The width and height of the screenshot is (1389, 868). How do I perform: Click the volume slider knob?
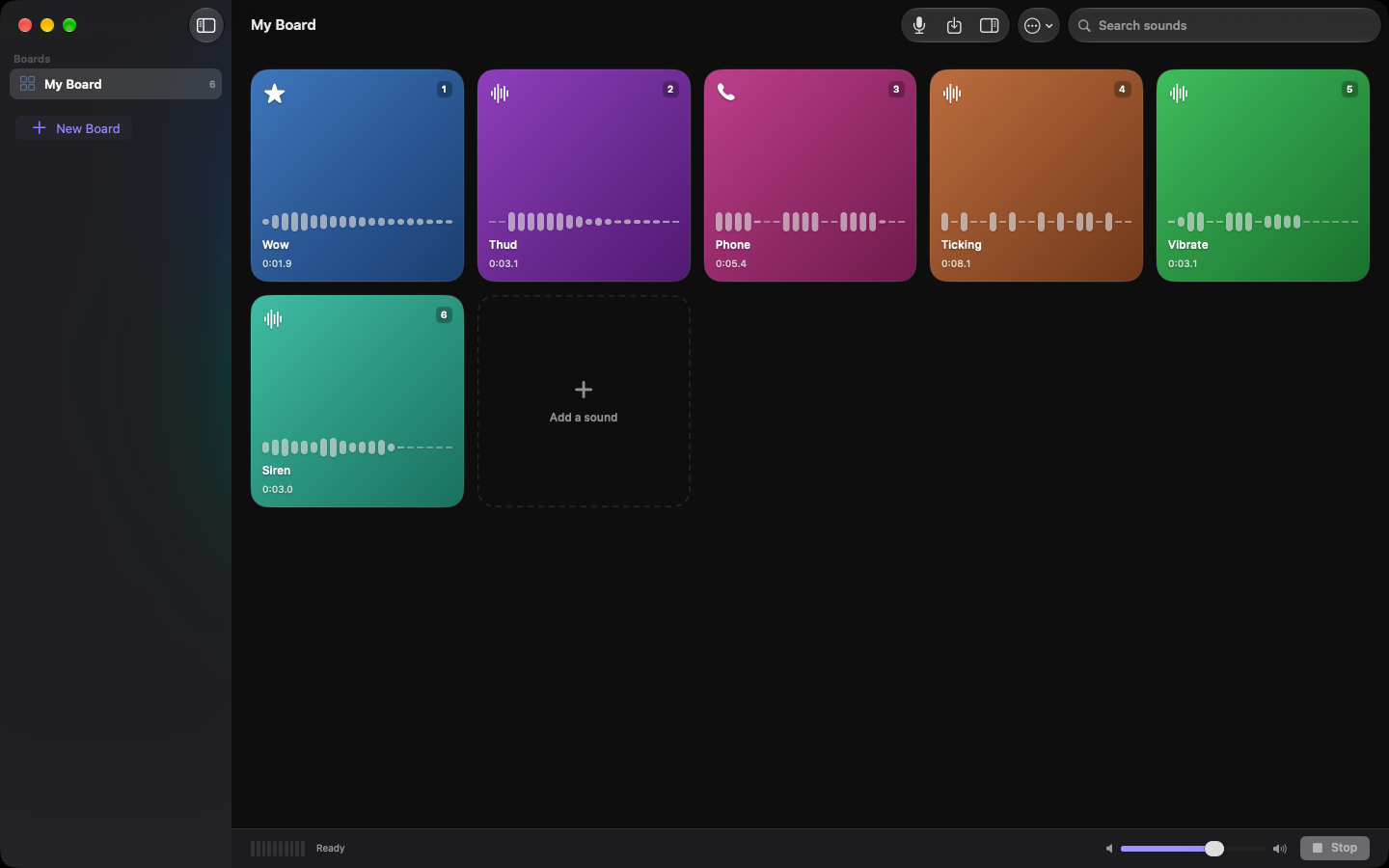tap(1214, 849)
